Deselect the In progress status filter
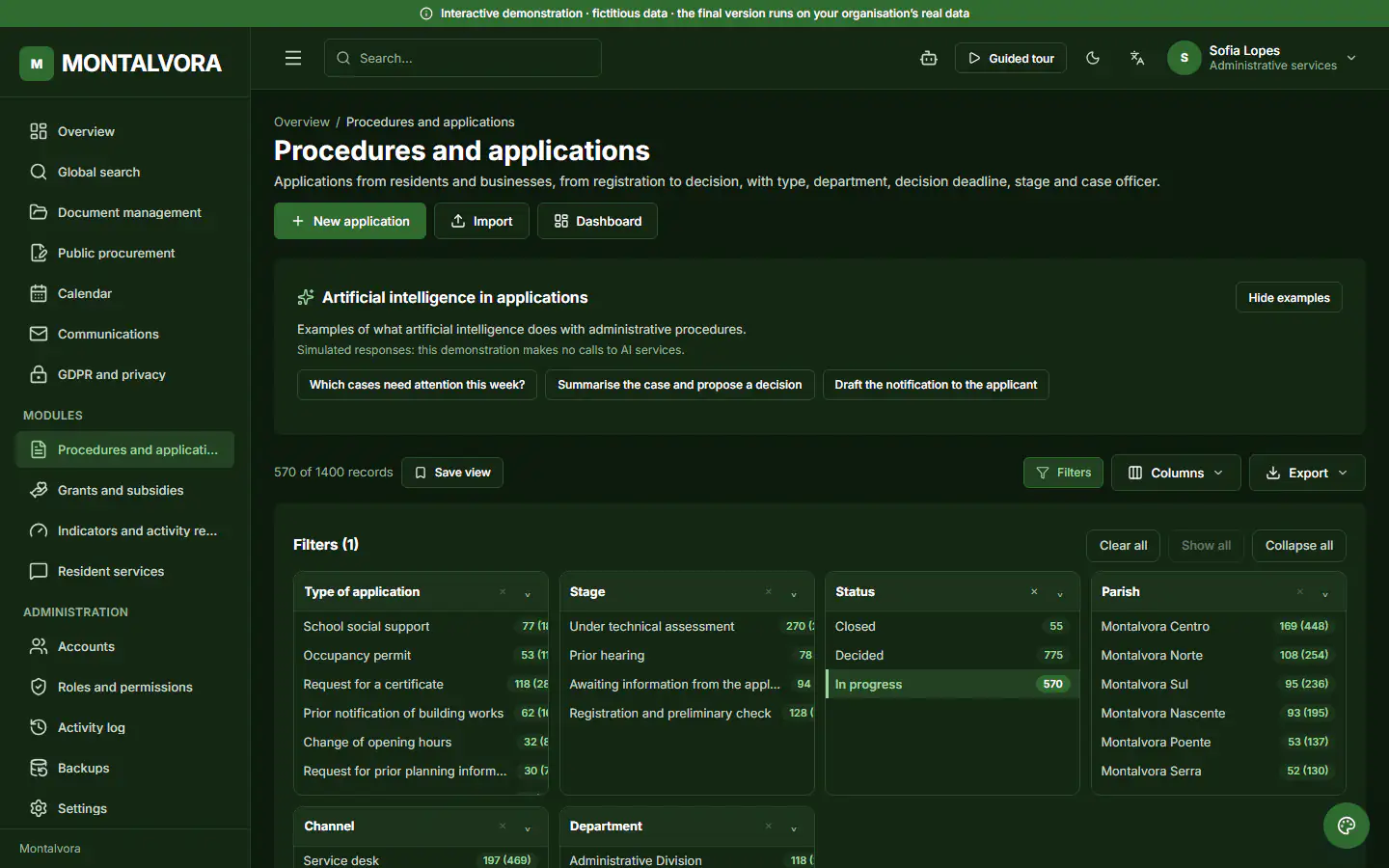 [952, 685]
